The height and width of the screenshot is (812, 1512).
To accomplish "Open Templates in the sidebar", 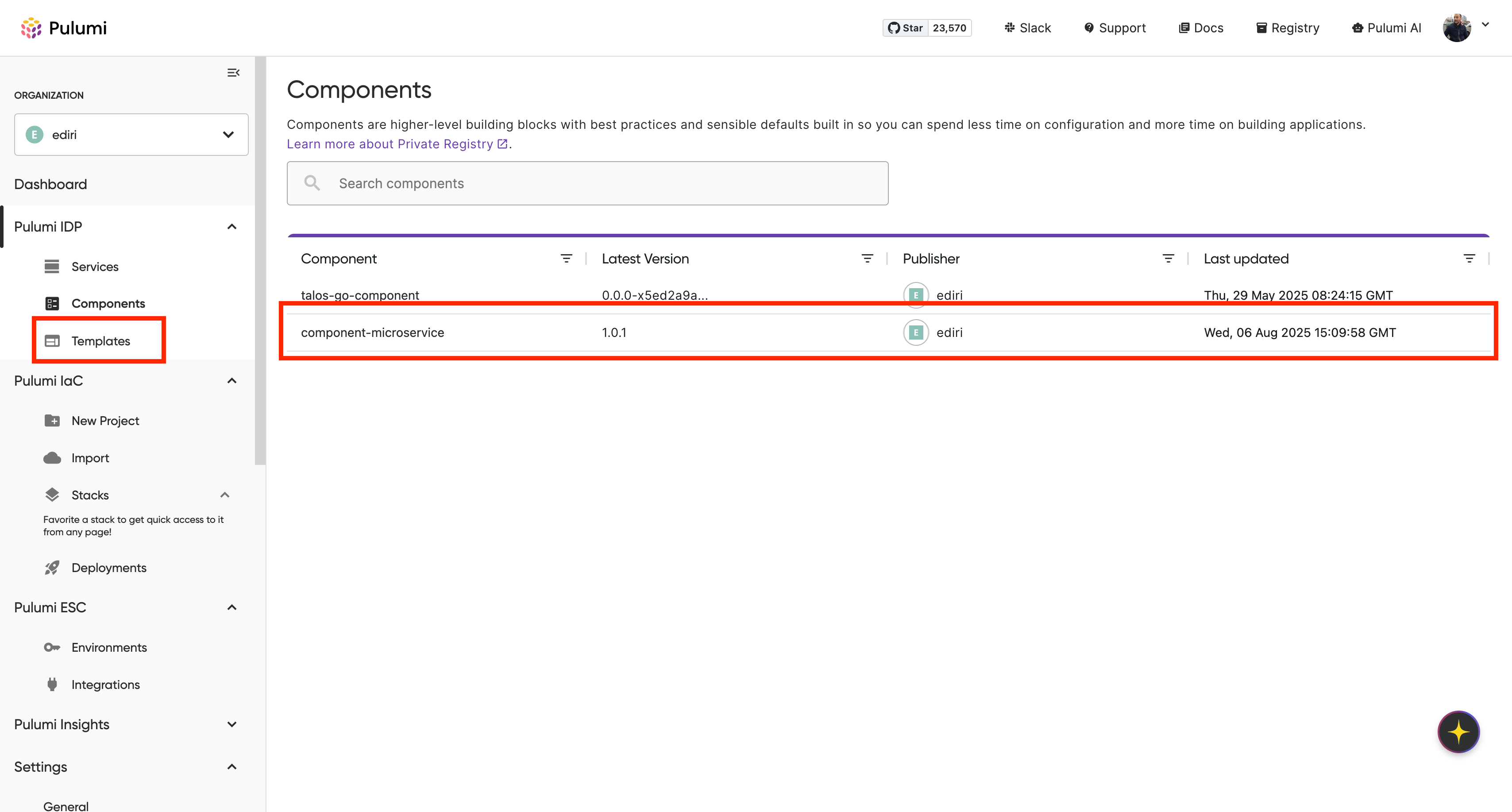I will click(101, 341).
